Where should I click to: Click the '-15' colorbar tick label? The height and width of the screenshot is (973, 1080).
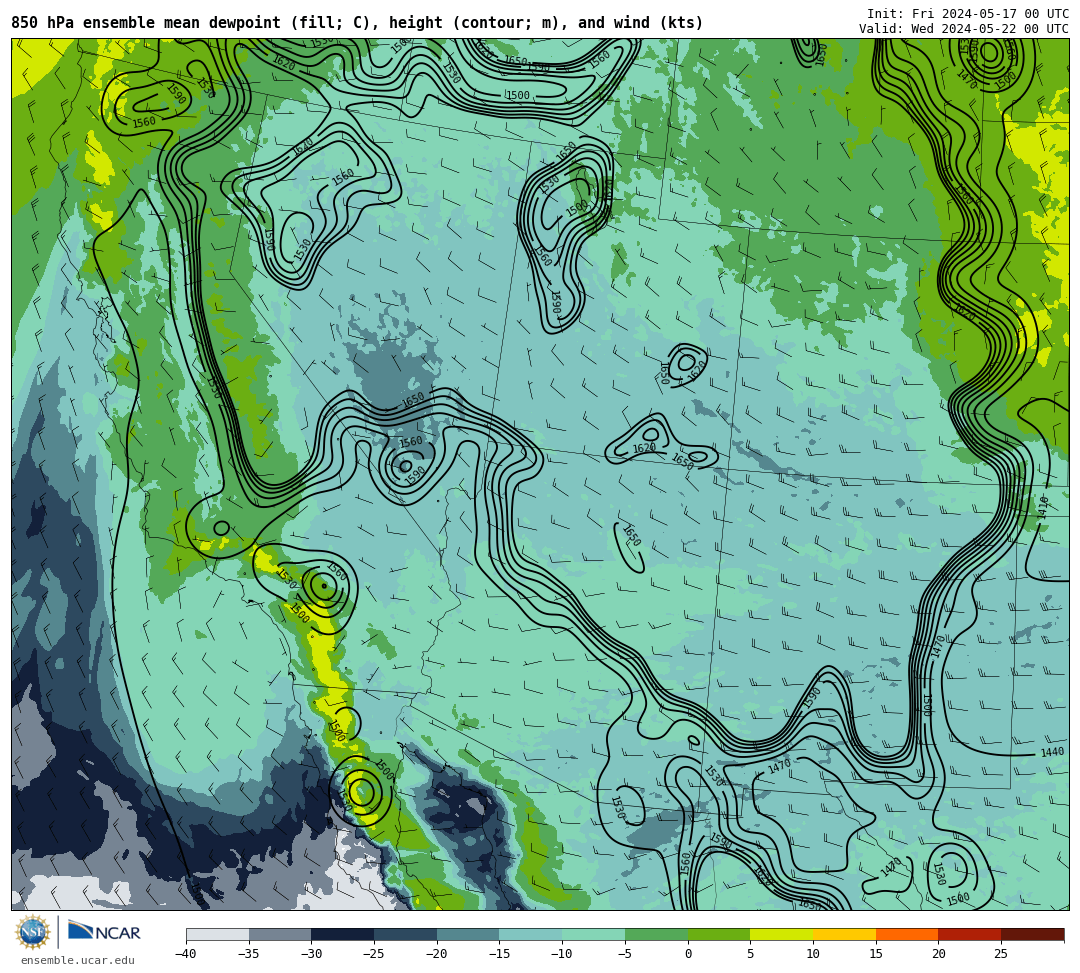point(499,954)
